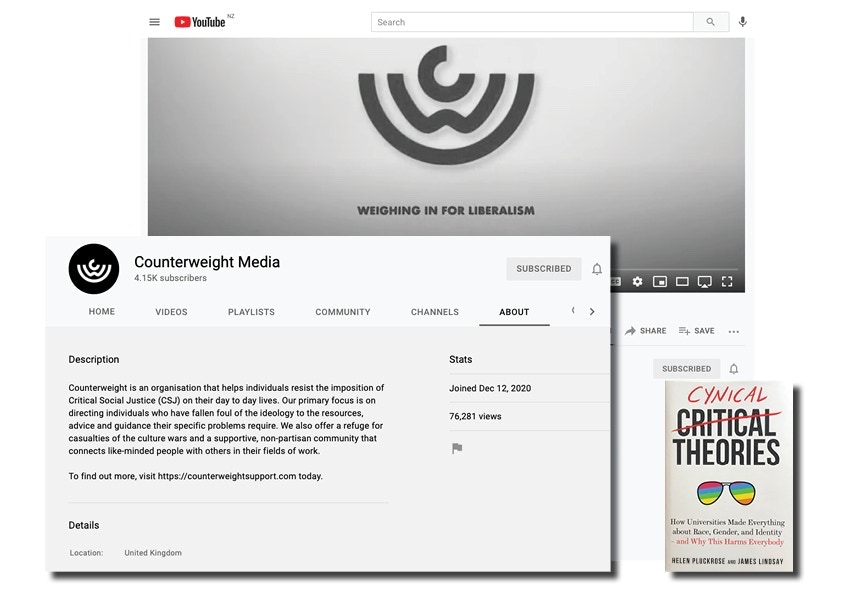The image size is (842, 595).
Task: Click the magnifier search button
Action: pyautogui.click(x=711, y=22)
